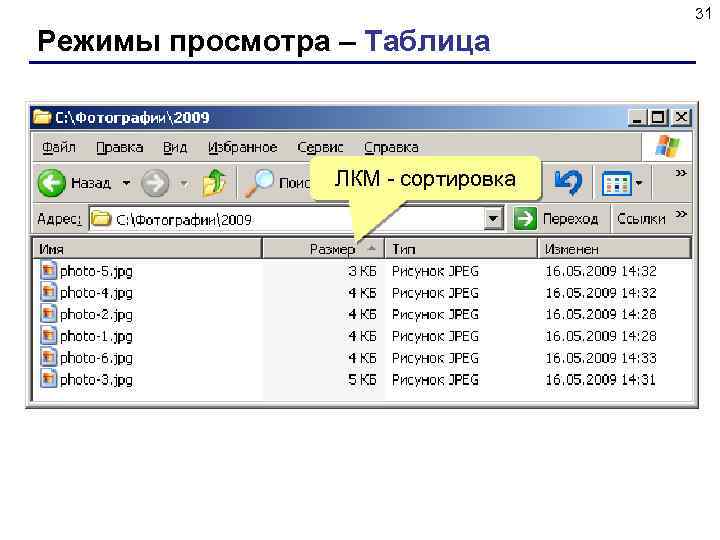Viewport: 720px width, 540px height.
Task: Select the photo-2.jpg file icon
Action: [48, 314]
